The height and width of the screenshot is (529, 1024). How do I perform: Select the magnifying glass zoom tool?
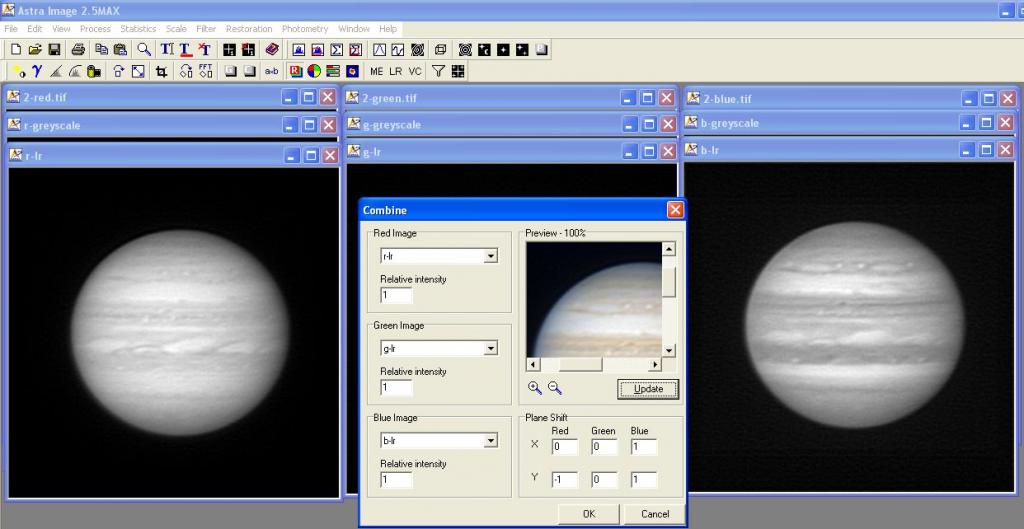(144, 50)
